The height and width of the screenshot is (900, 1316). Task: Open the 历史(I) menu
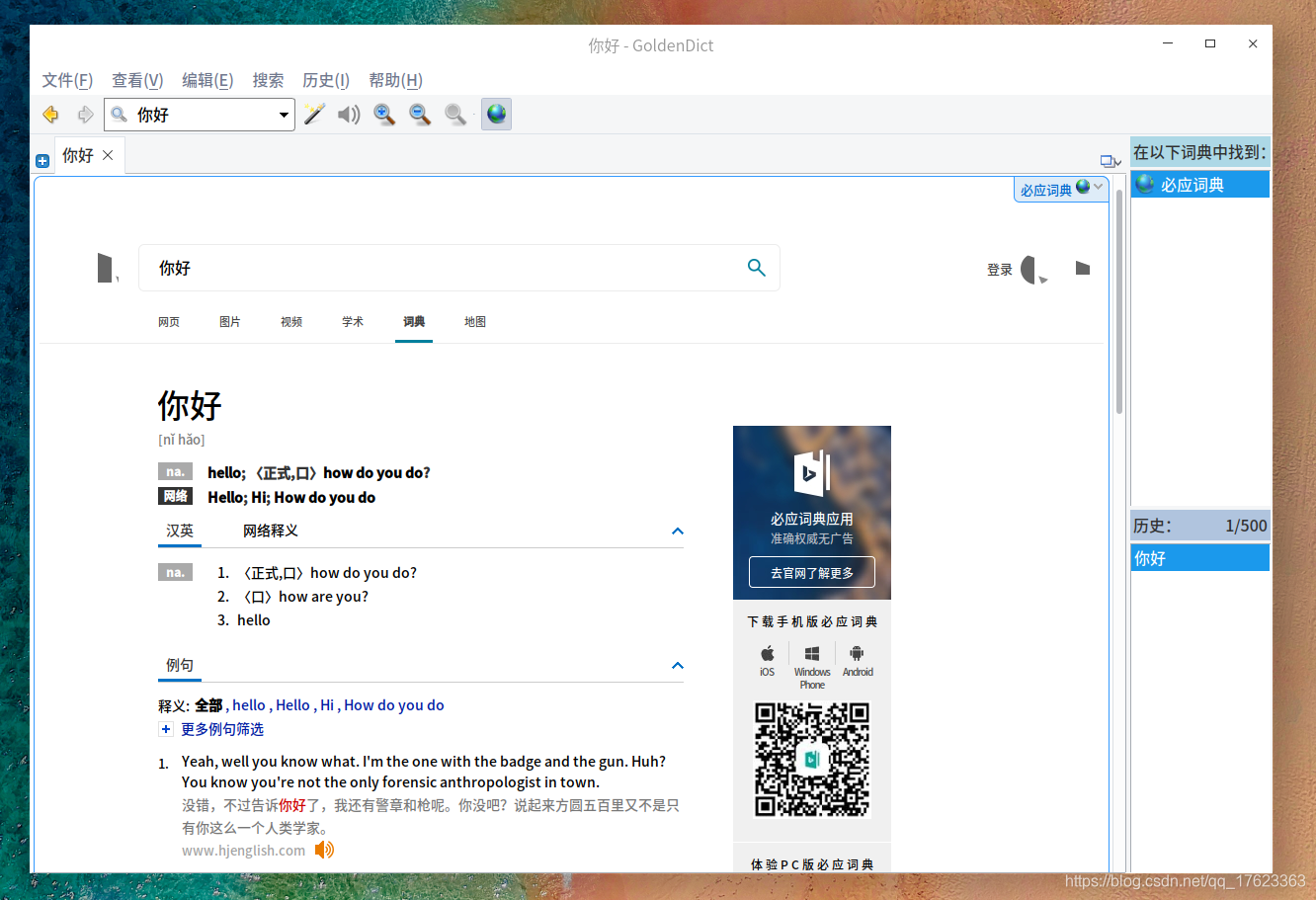coord(326,80)
